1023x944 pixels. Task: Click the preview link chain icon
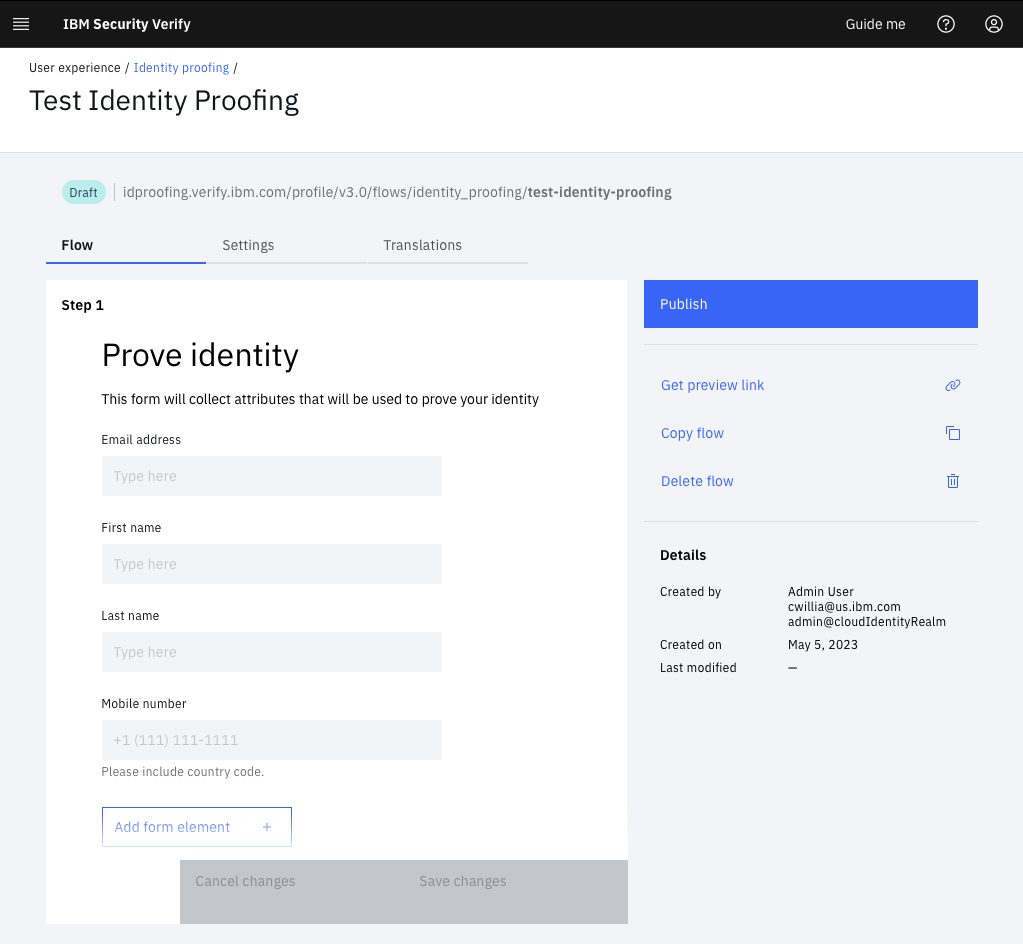pyautogui.click(x=952, y=385)
